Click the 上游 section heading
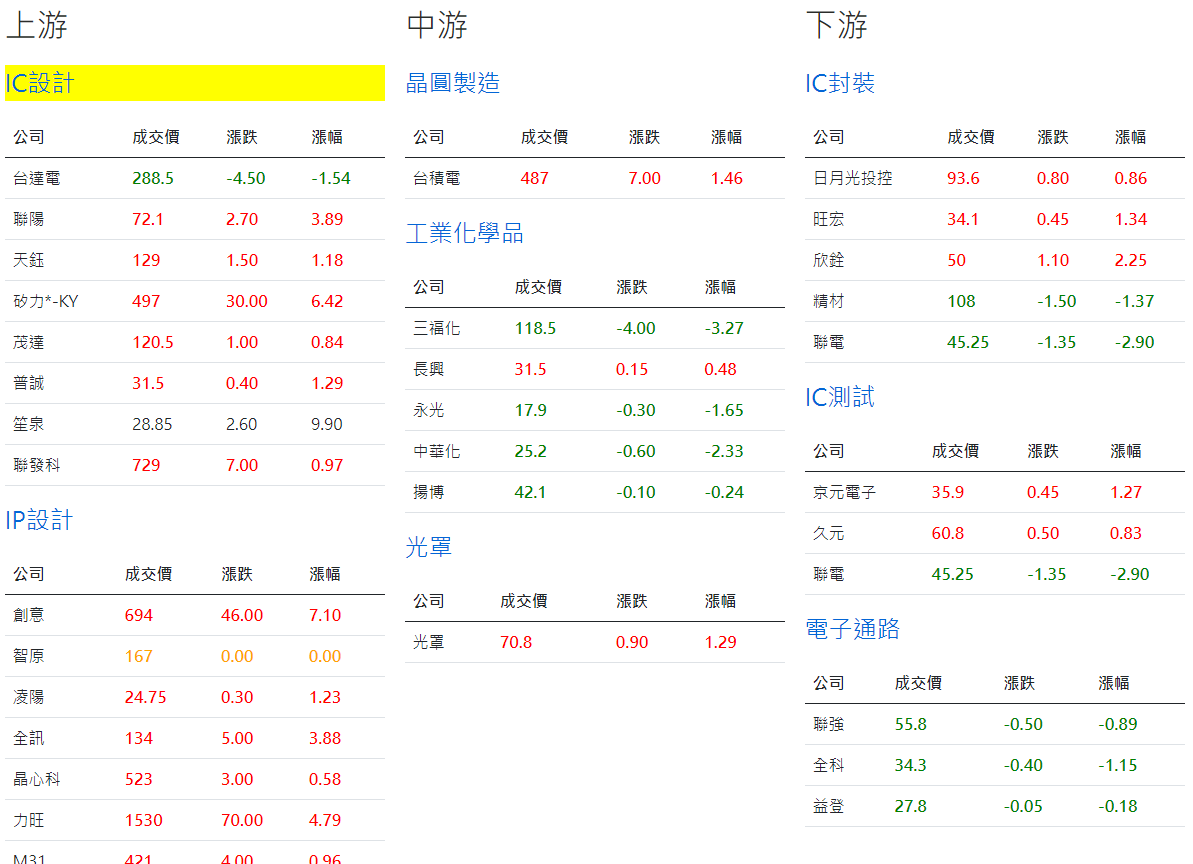The width and height of the screenshot is (1193, 864). click(37, 25)
